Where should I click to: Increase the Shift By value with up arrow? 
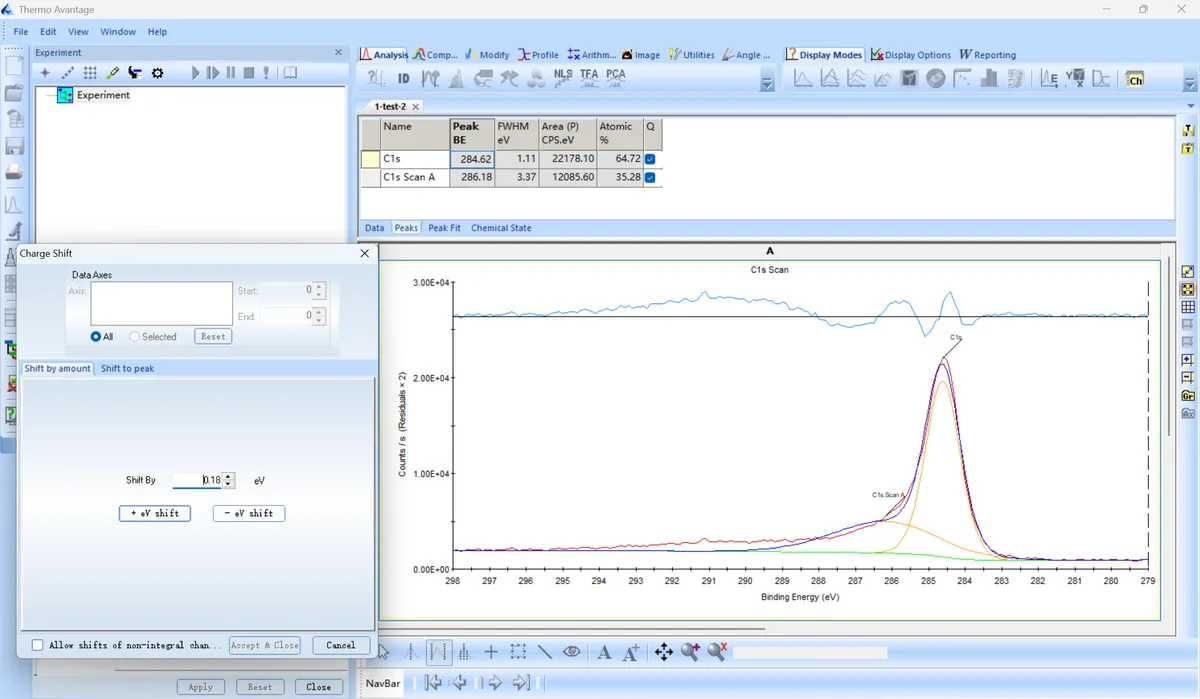(x=230, y=476)
